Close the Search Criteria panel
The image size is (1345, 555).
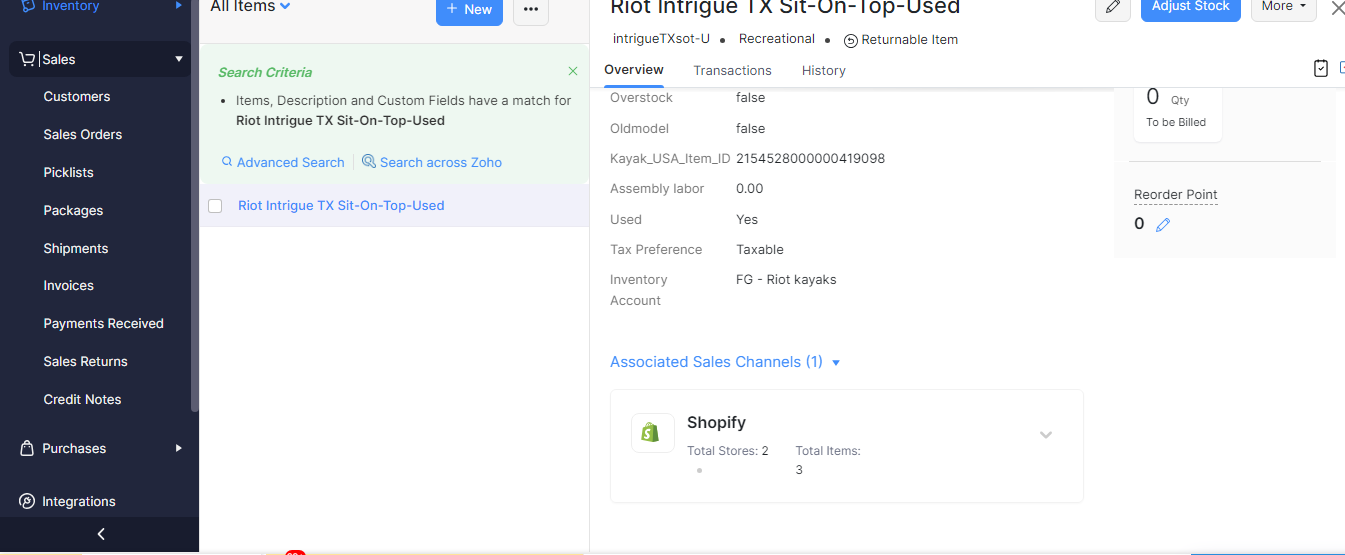click(x=573, y=71)
